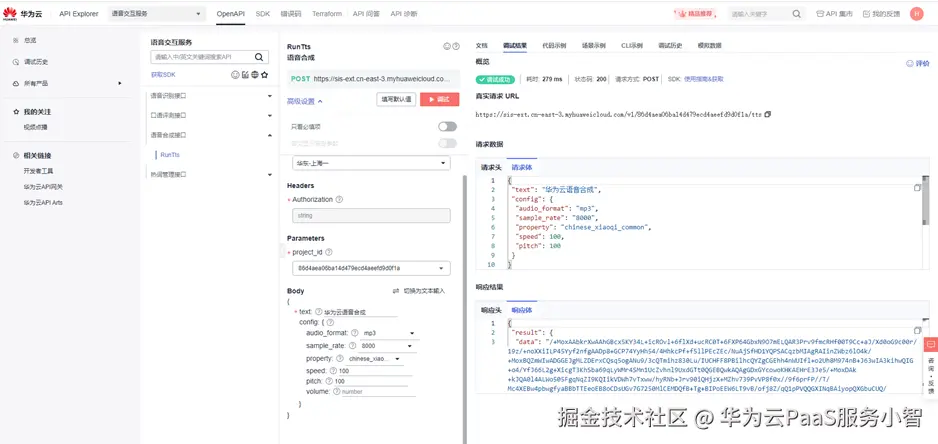Click 切换为文本输入 toggle link
Screen dimensions: 938x444
click(x=419, y=291)
